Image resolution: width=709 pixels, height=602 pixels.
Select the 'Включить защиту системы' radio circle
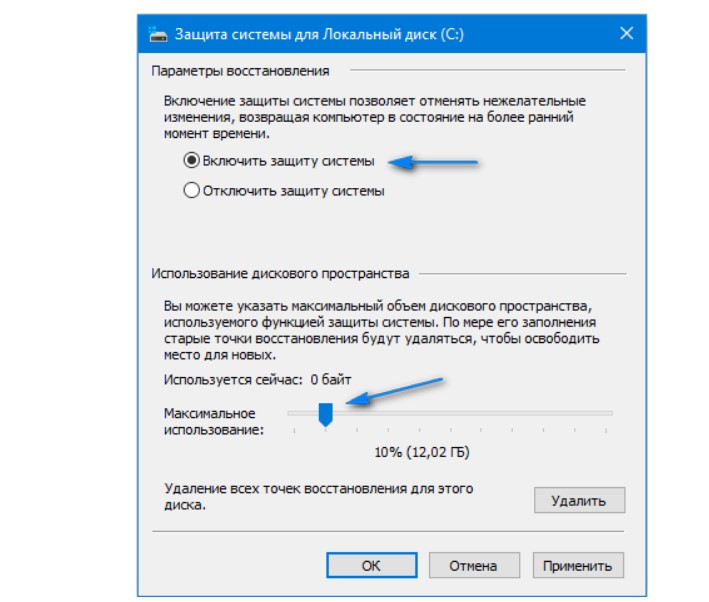(191, 160)
